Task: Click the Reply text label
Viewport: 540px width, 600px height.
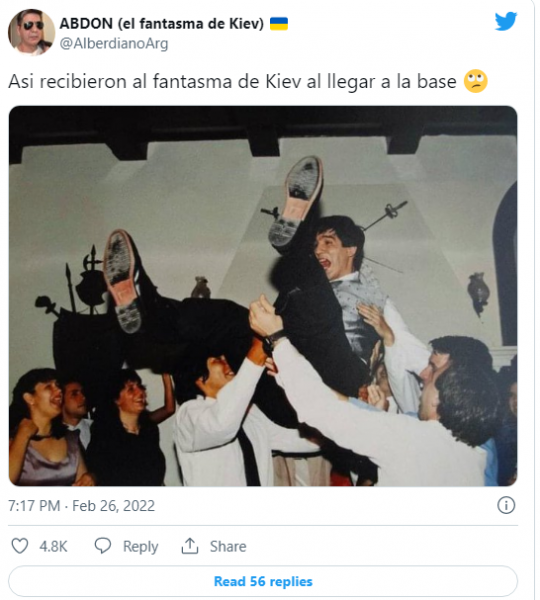Action: point(140,547)
